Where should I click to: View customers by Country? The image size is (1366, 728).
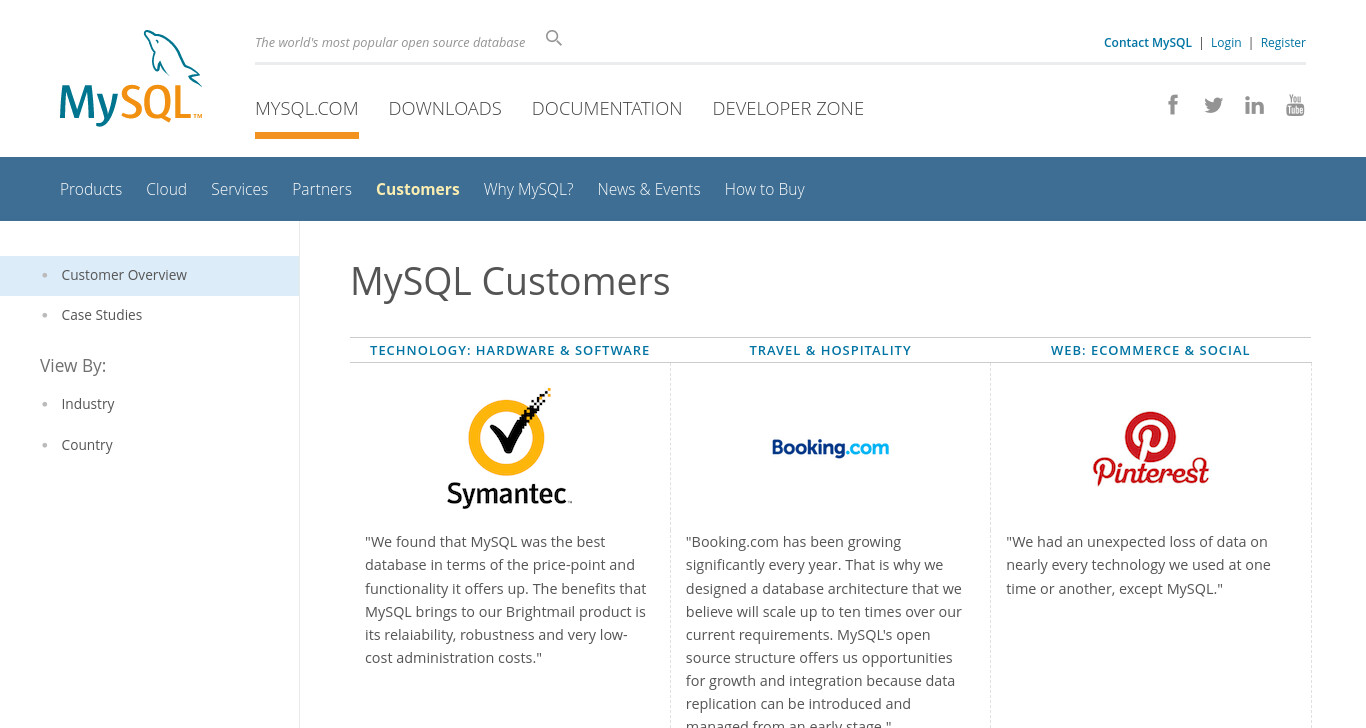pos(87,445)
